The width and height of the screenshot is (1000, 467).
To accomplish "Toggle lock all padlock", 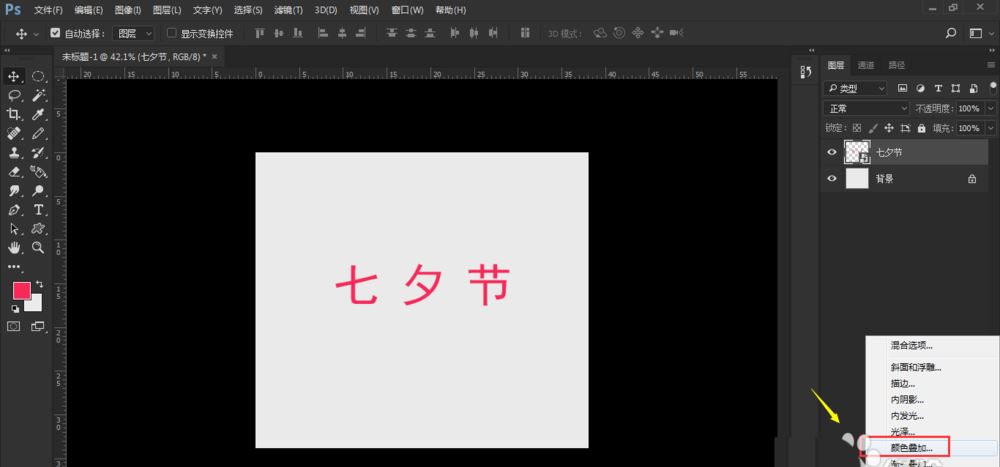I will tap(921, 128).
